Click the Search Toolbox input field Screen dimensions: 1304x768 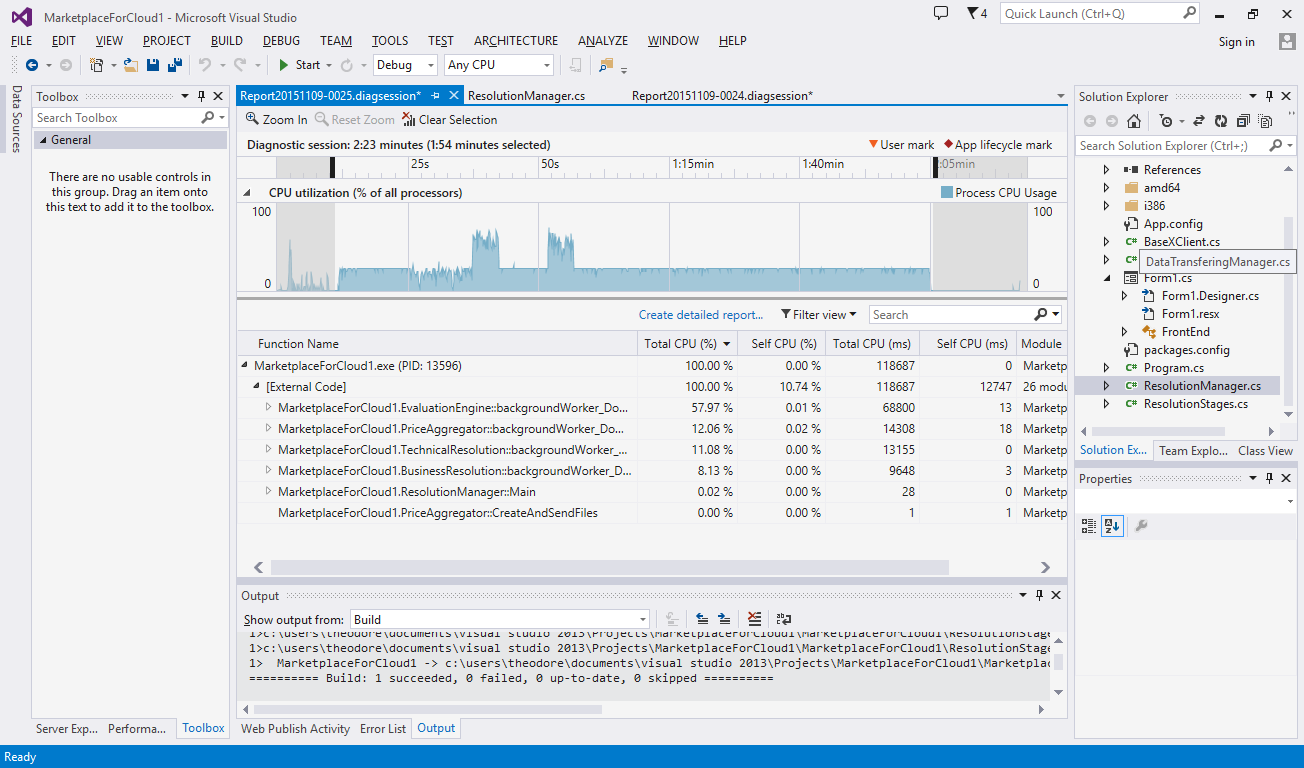pyautogui.click(x=130, y=118)
